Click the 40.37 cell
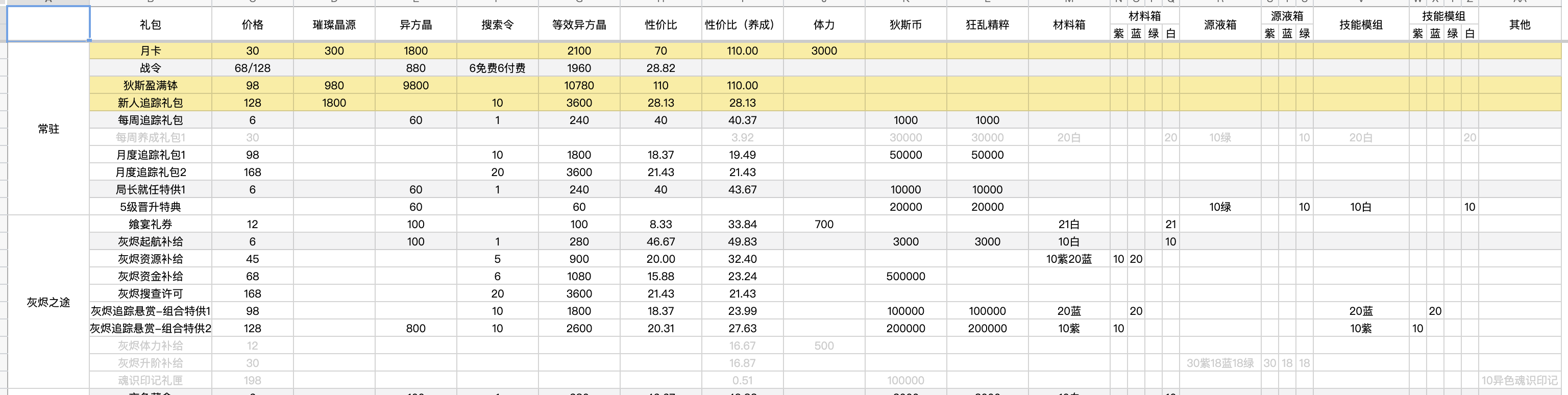Image resolution: width=1568 pixels, height=395 pixels. pos(743,120)
